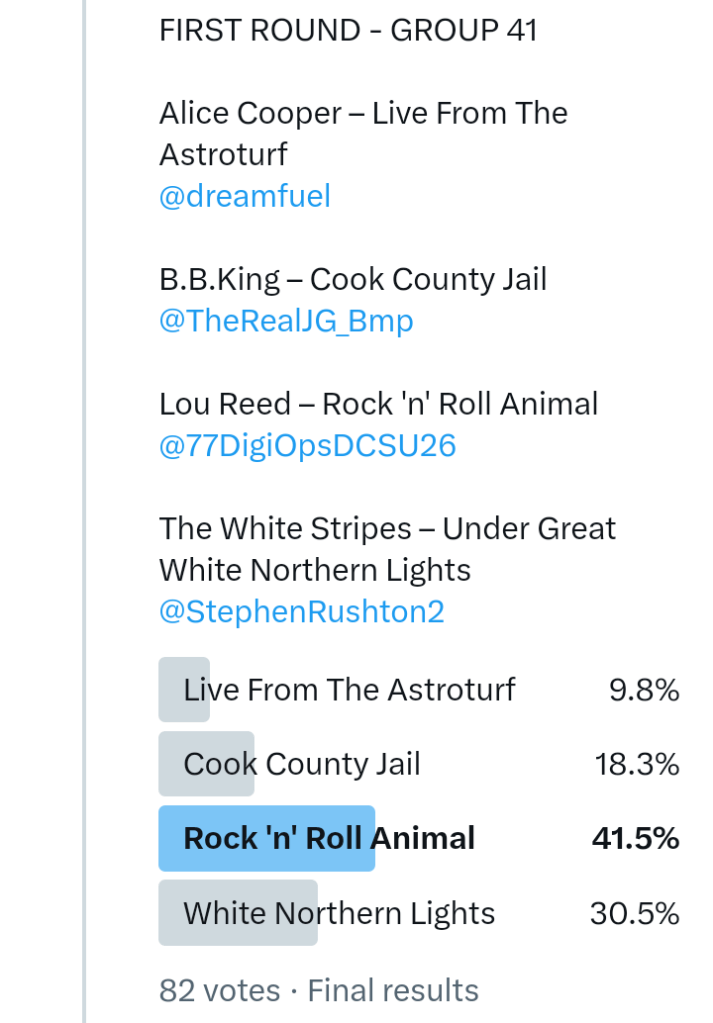Select the Live From The Astroturf poll bar
Image resolution: width=713 pixels, height=1023 pixels.
pos(349,689)
